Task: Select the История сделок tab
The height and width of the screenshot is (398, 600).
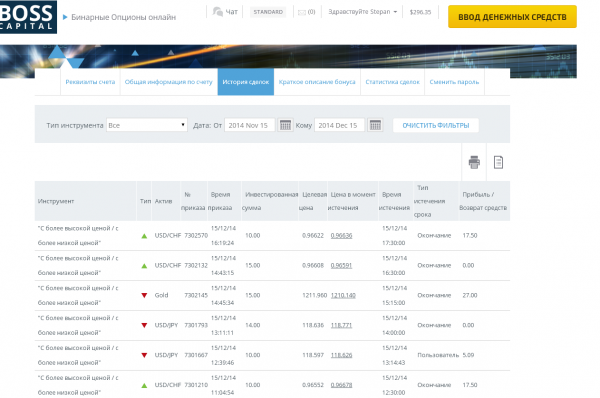Action: click(246, 82)
